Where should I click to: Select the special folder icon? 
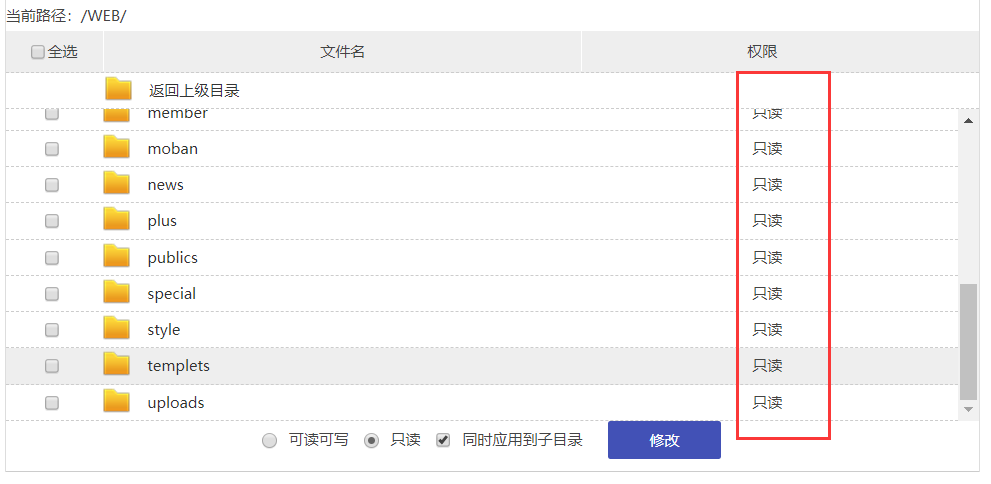tap(117, 293)
